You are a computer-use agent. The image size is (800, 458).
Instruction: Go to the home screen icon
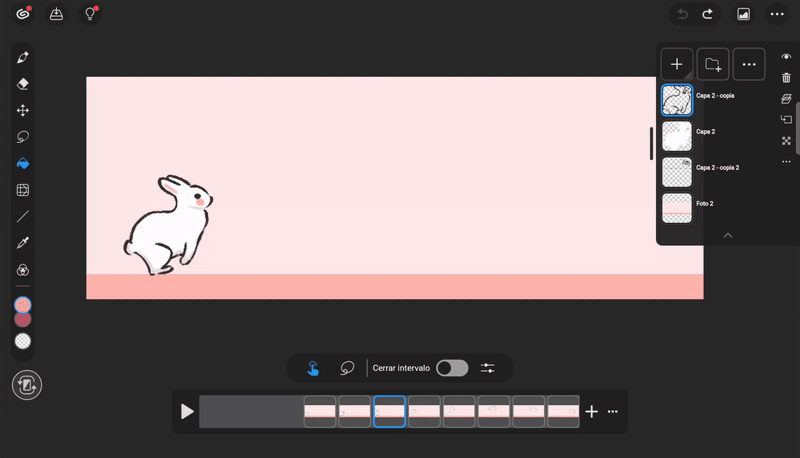(x=22, y=14)
